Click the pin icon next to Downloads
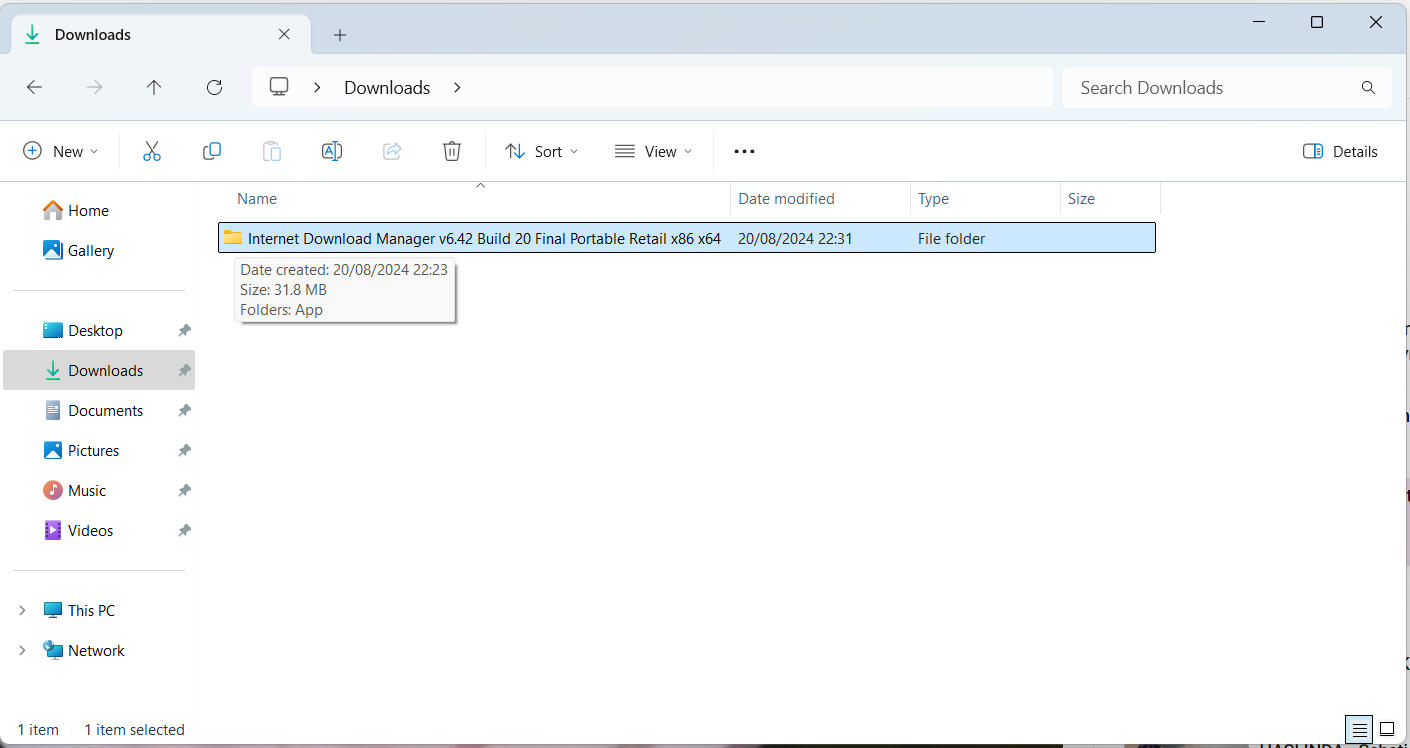The image size is (1410, 748). [x=184, y=370]
